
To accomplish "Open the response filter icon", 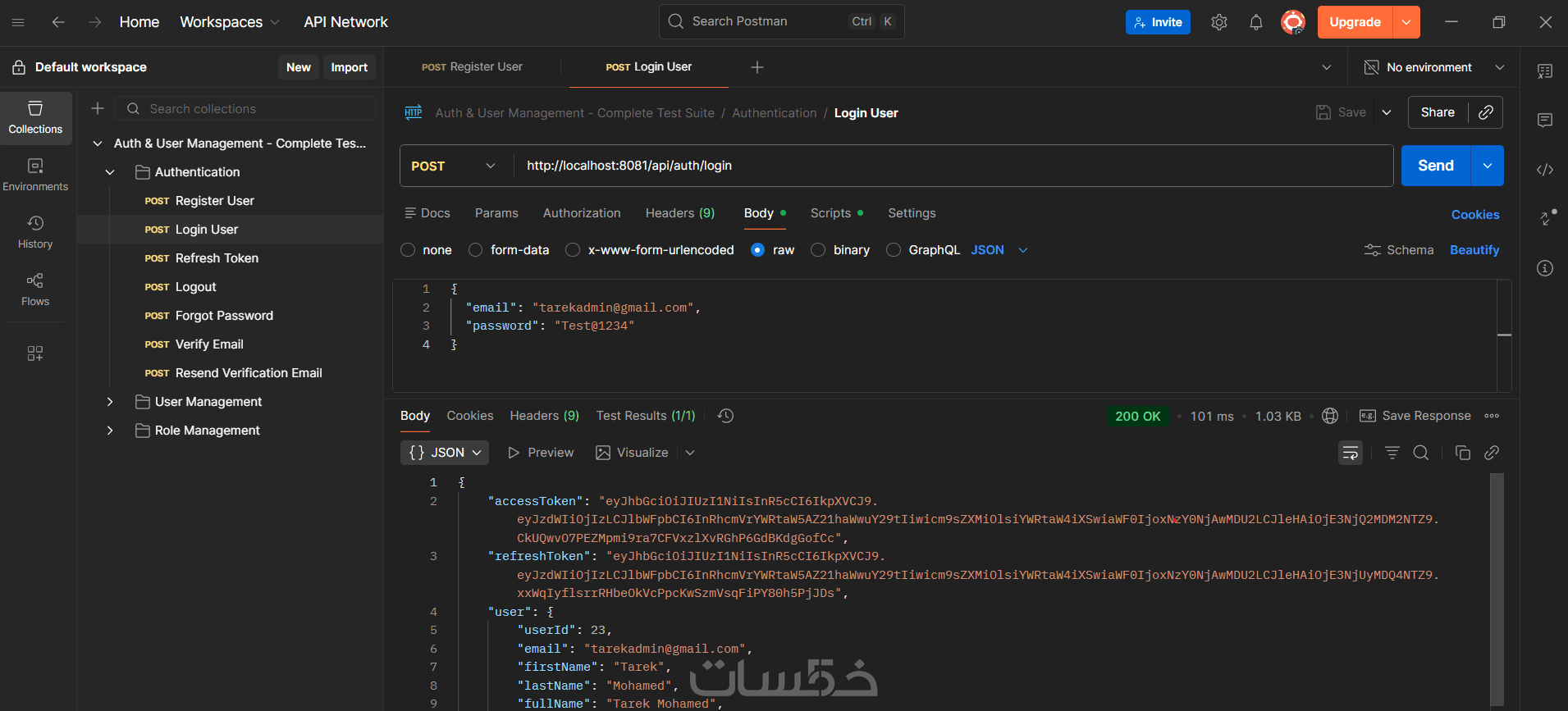I will (x=1392, y=453).
